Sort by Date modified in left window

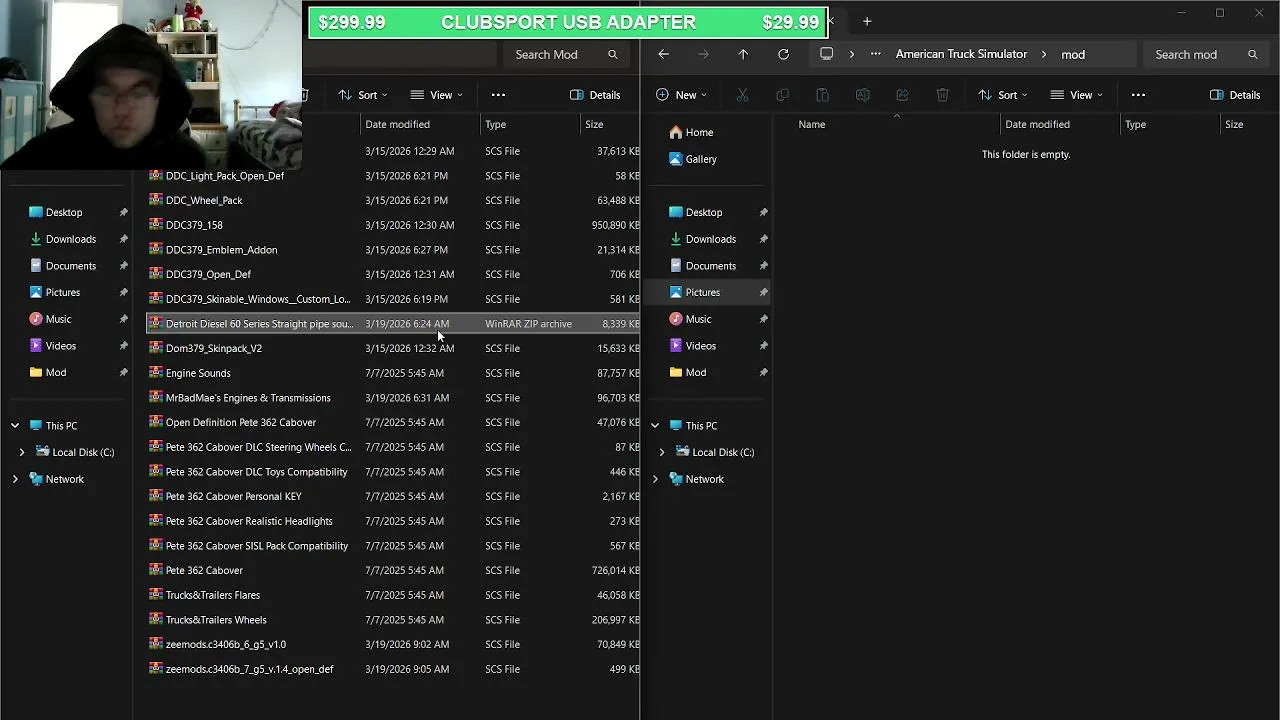397,124
